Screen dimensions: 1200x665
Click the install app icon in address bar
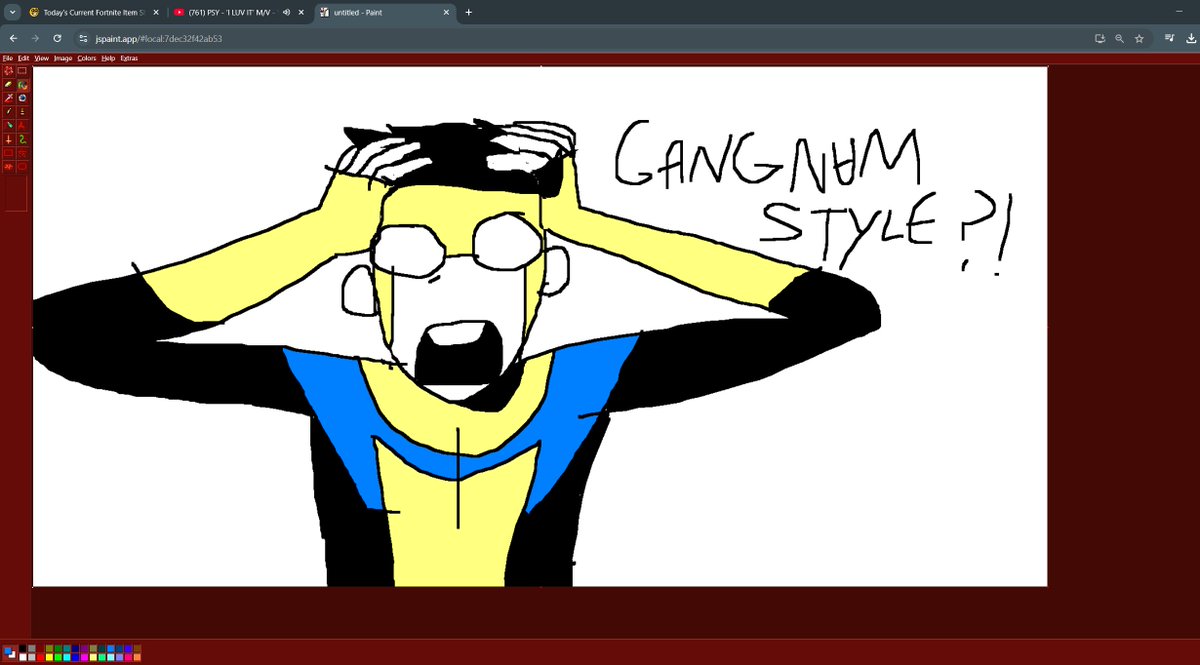tap(1100, 38)
